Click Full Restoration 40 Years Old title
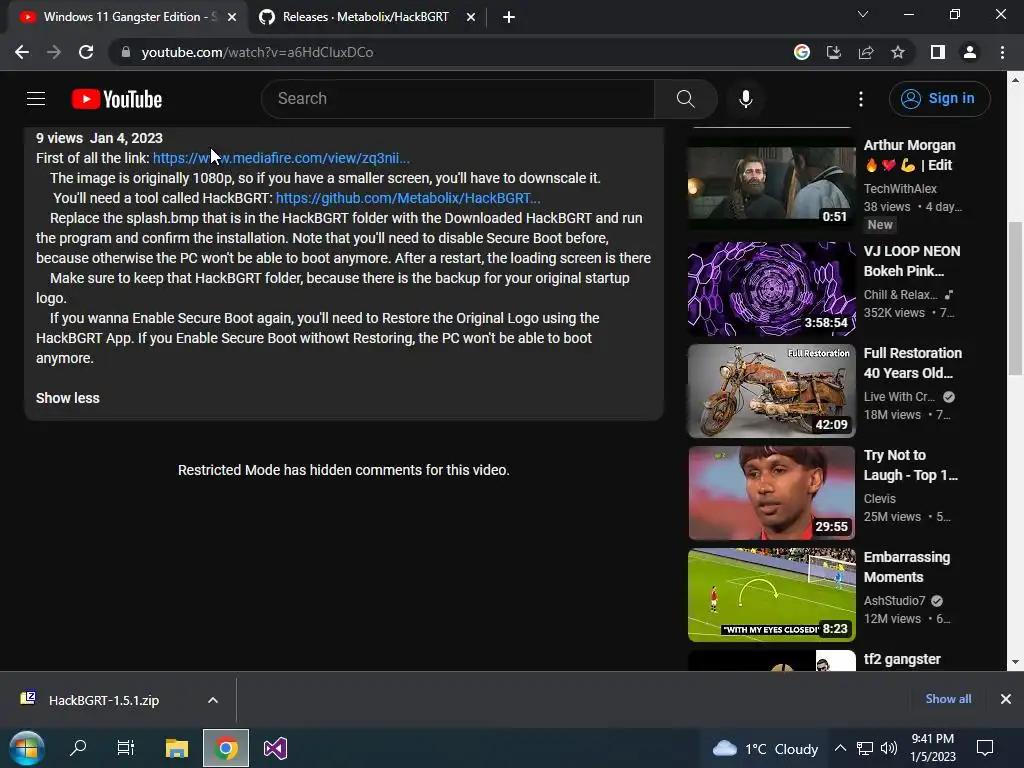 point(912,363)
